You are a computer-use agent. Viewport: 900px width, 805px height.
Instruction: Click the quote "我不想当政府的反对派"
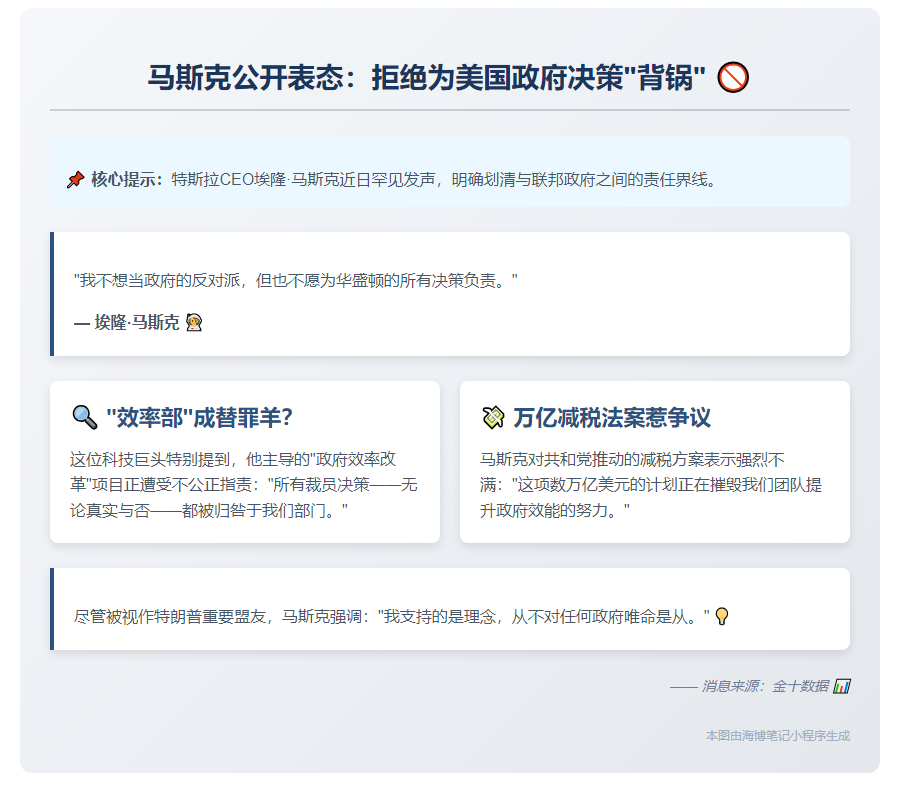click(x=296, y=281)
